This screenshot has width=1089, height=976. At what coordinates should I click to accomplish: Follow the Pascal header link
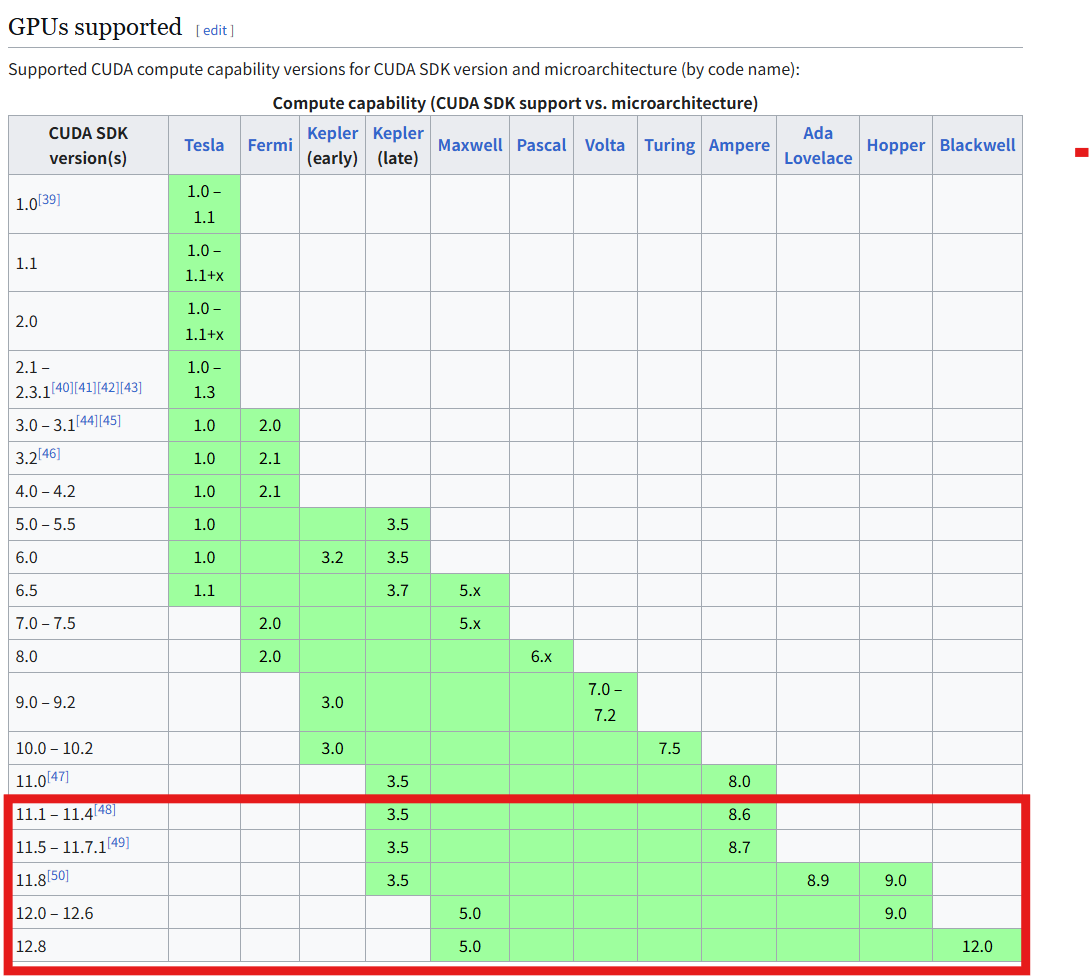tap(542, 145)
